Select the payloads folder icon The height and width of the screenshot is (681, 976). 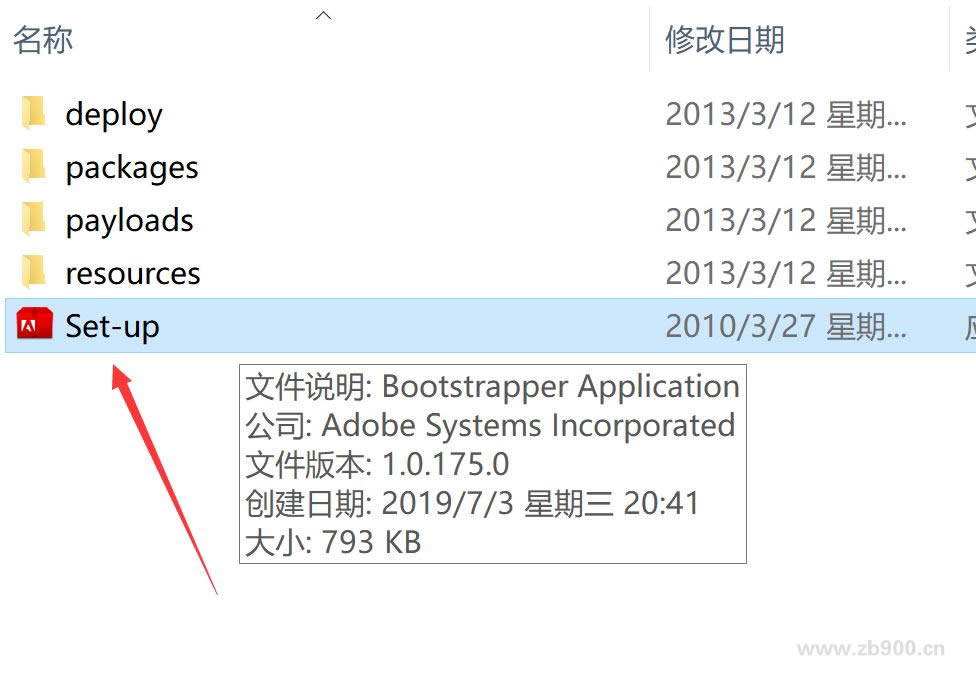(34, 219)
